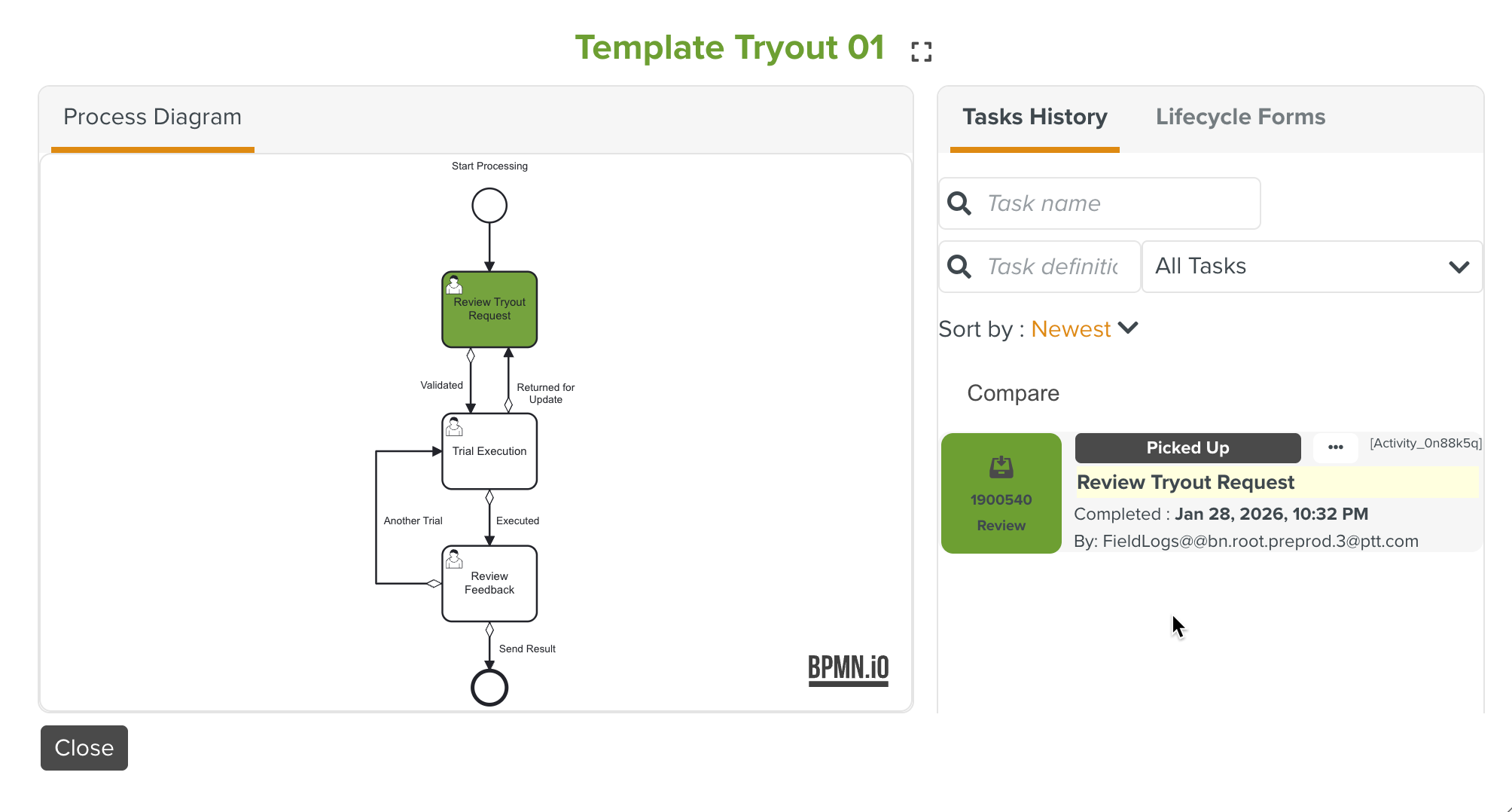Click the Compare button

pyautogui.click(x=1013, y=393)
